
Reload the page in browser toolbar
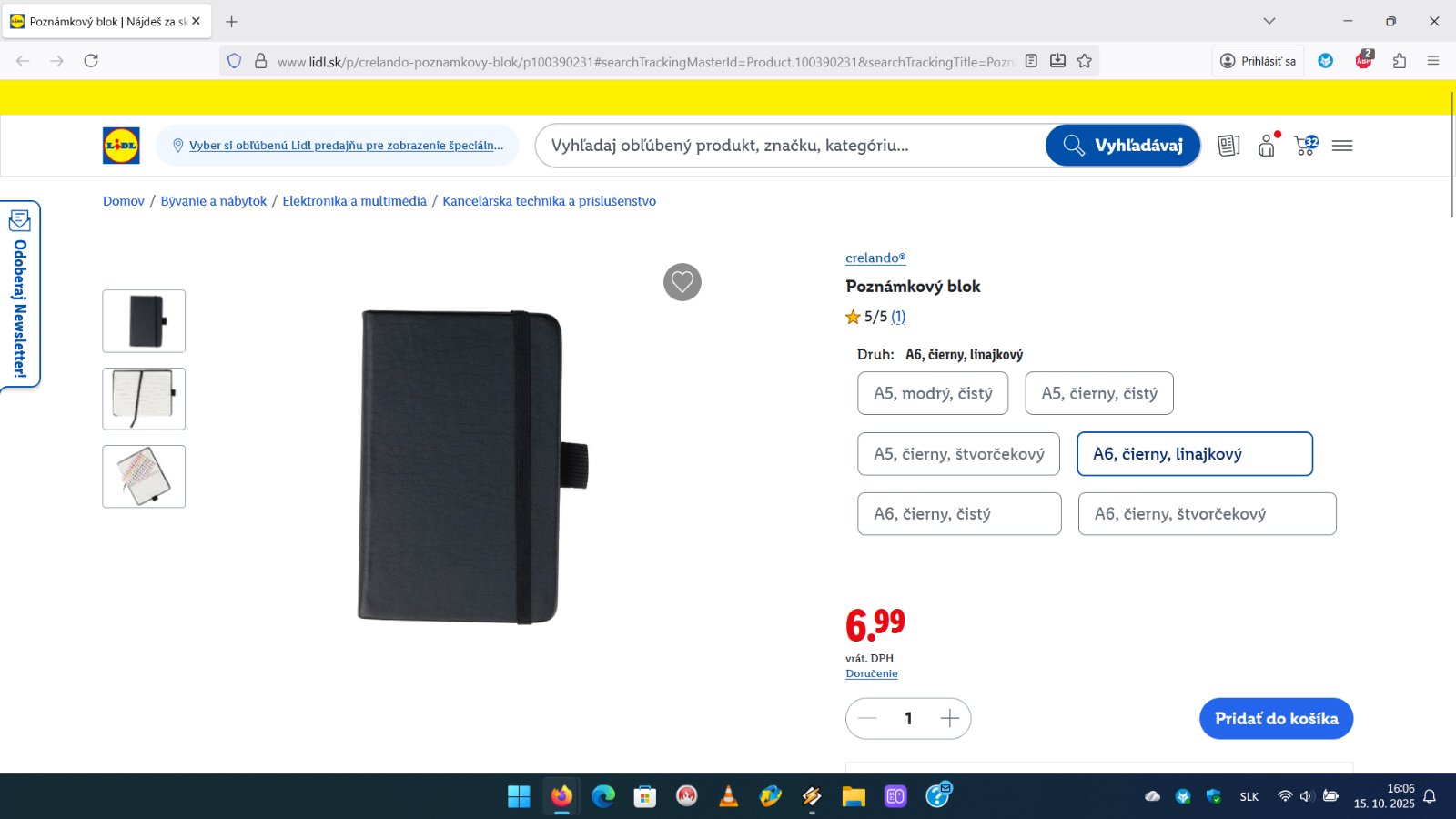point(91,61)
